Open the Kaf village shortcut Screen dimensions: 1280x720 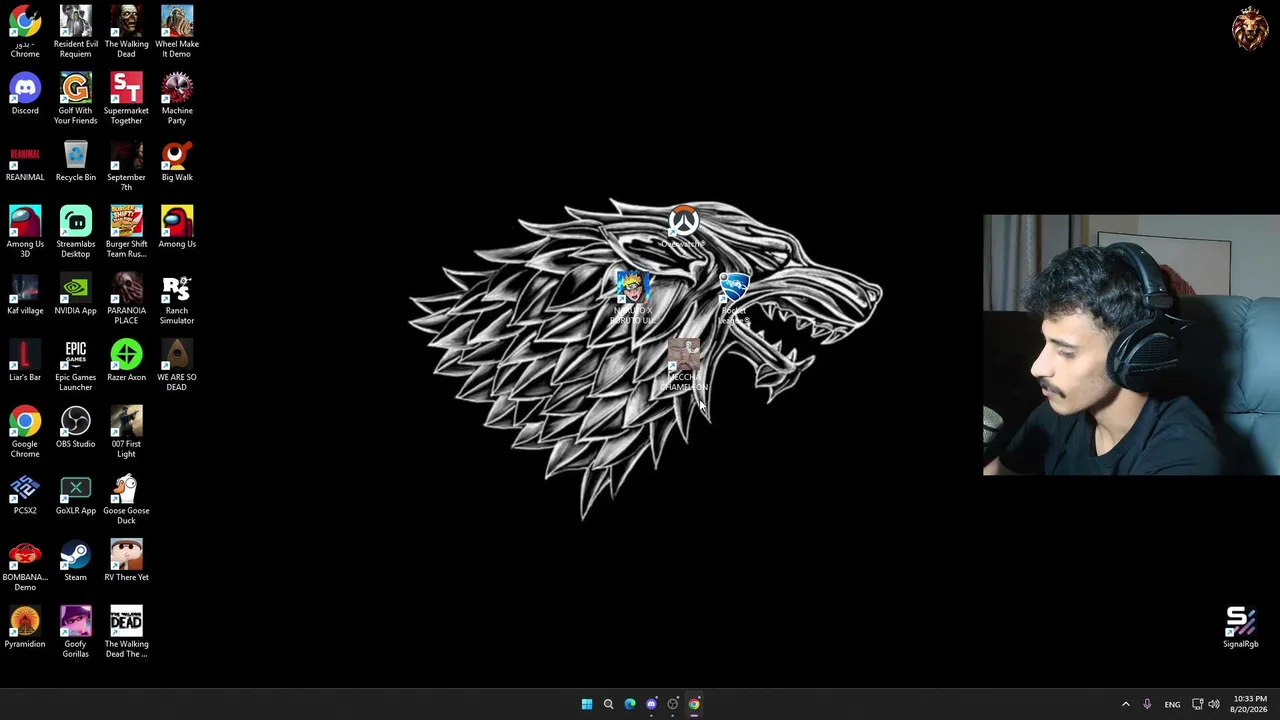(x=25, y=294)
